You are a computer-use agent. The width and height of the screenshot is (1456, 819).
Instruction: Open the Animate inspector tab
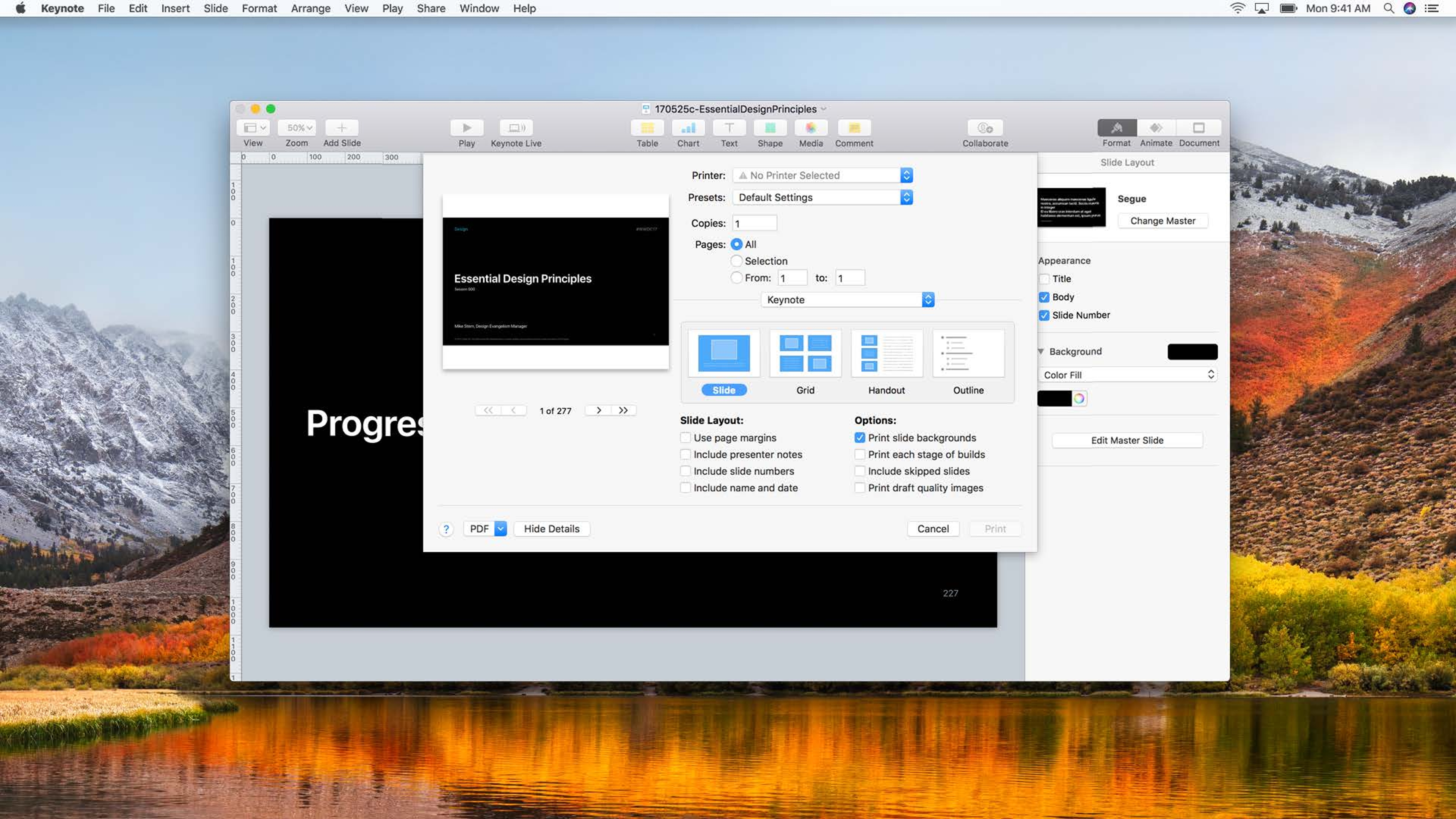pos(1156,128)
